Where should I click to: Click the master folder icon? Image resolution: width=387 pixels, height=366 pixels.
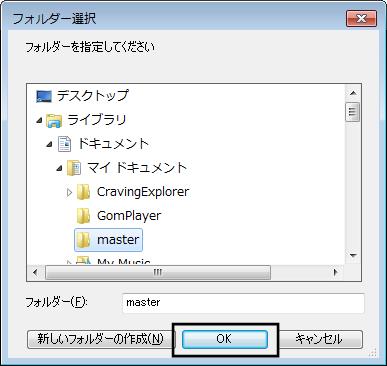(x=83, y=240)
